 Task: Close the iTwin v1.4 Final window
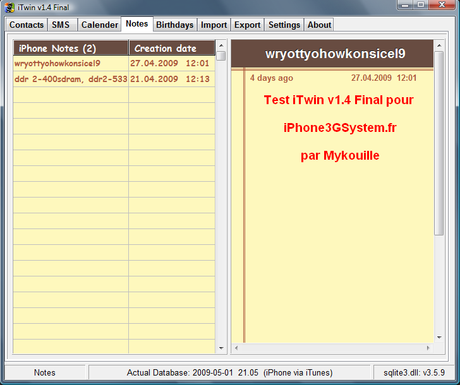(442, 5)
